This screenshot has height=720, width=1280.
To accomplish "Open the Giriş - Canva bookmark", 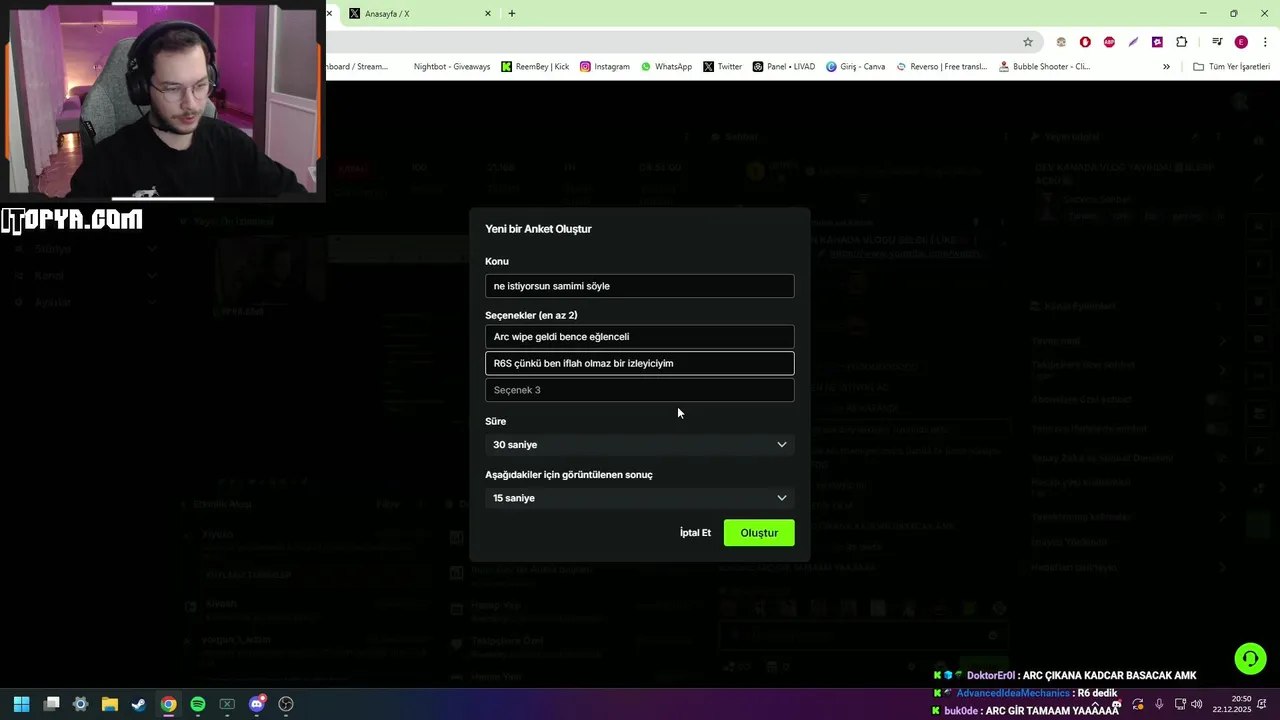I will [855, 67].
